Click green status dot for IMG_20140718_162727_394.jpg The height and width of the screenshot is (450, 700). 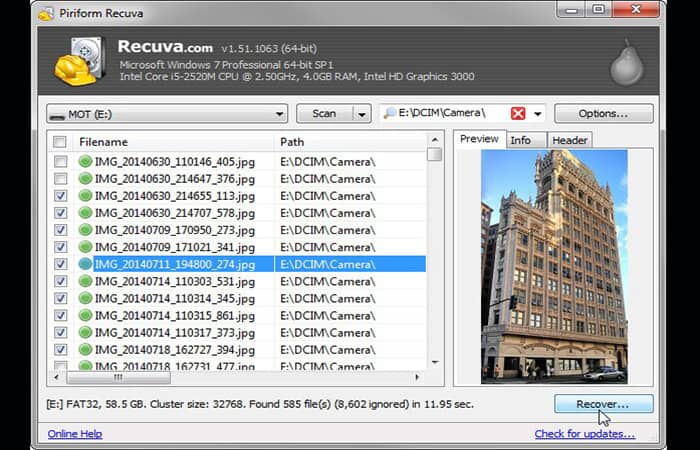(85, 350)
